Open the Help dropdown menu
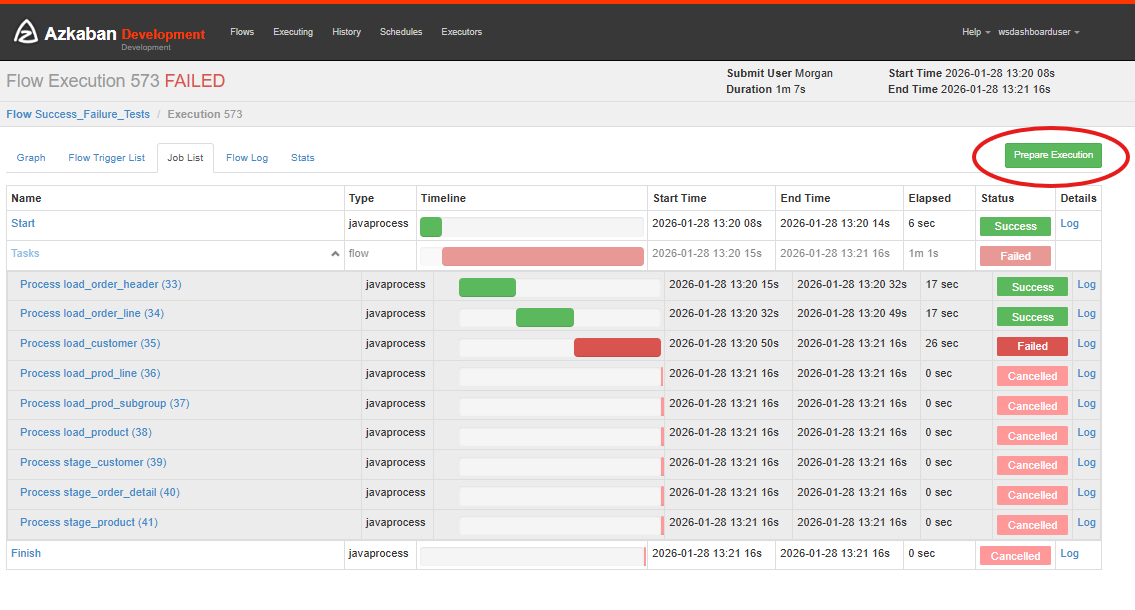 976,32
